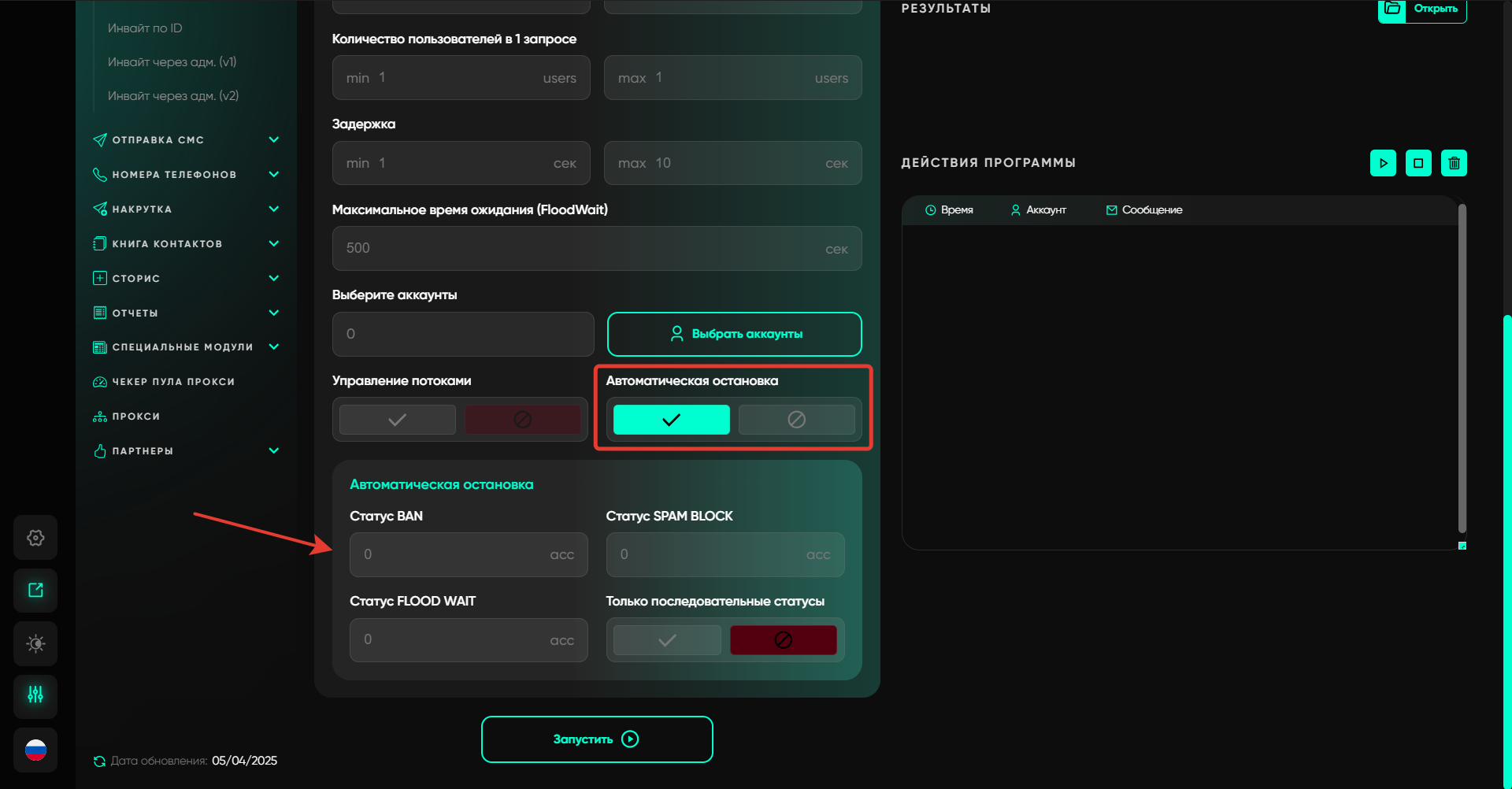Click the play icon in Действия программы
Viewport: 1512px width, 789px height.
[1383, 163]
